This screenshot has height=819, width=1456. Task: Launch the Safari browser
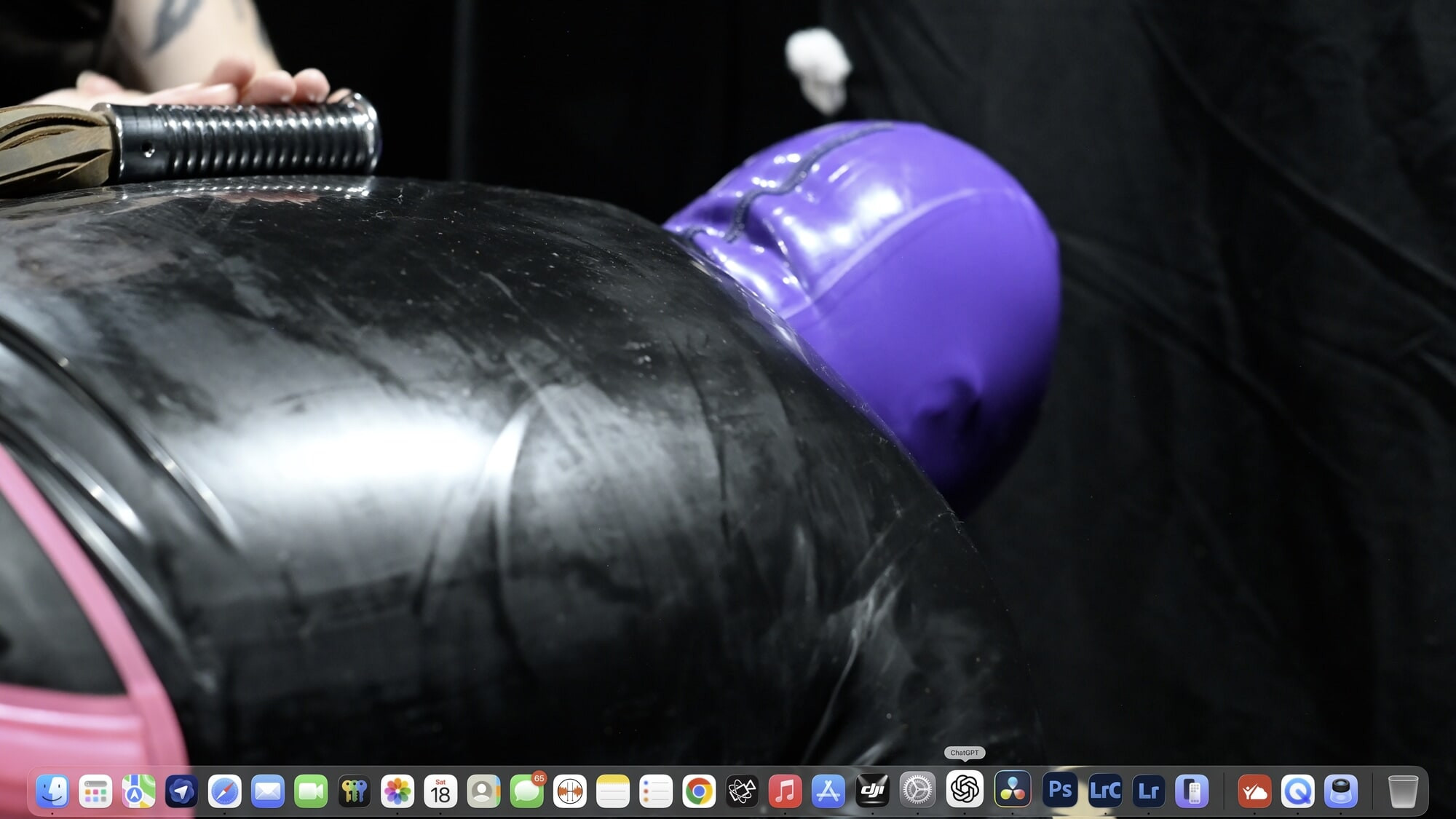[225, 791]
